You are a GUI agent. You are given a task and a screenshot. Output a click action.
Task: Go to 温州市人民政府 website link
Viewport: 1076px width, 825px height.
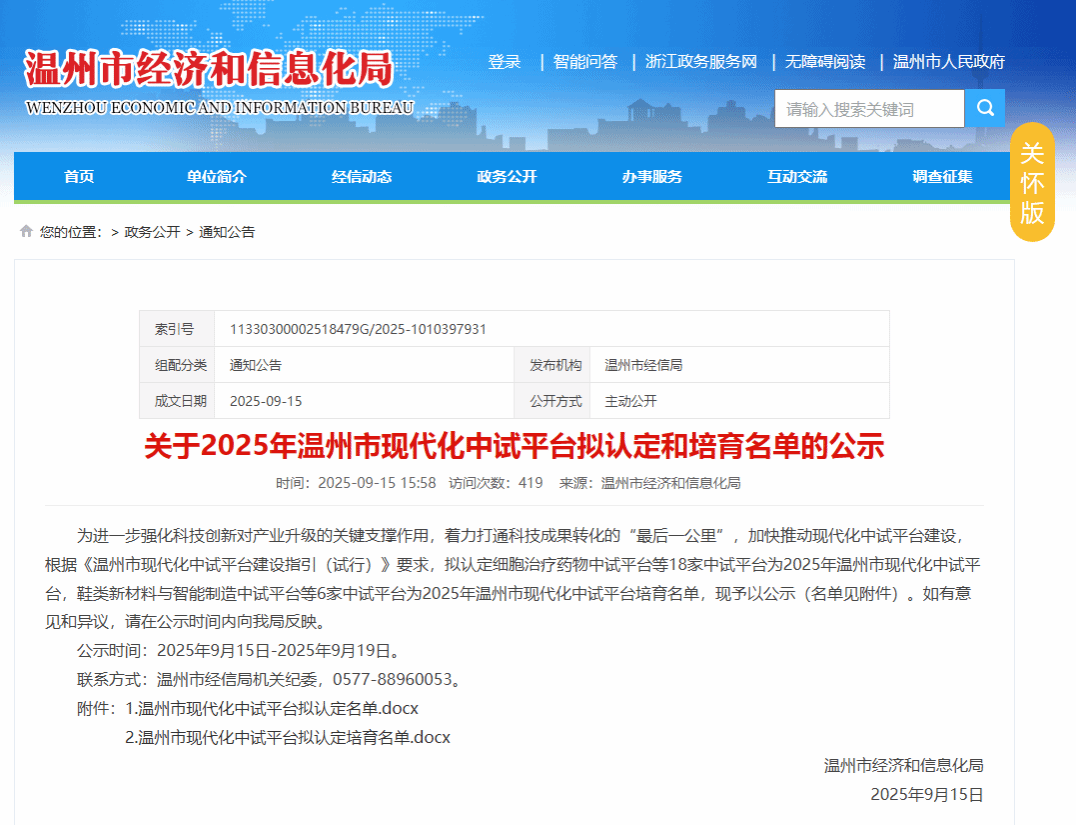[949, 62]
